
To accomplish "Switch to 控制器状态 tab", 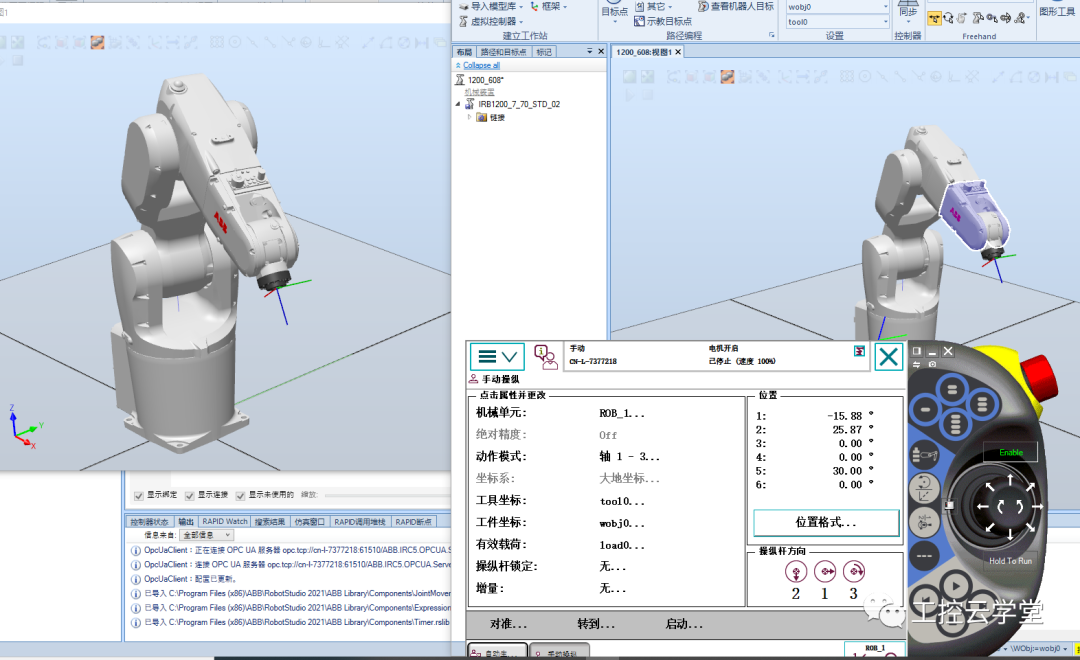I will click(x=149, y=522).
